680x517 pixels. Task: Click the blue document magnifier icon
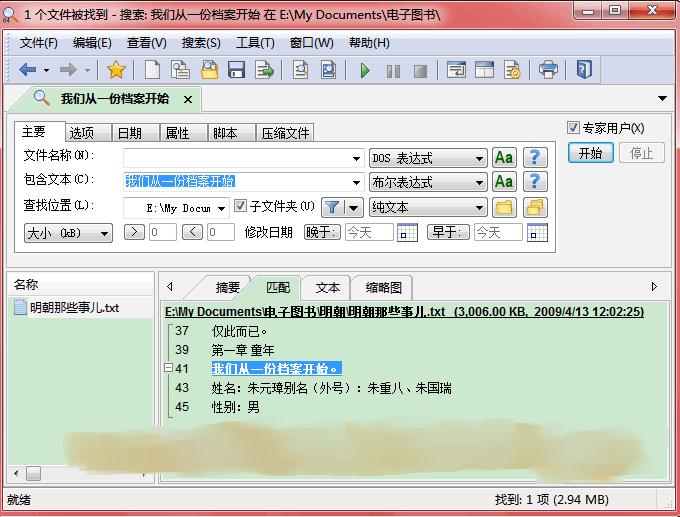click(328, 69)
